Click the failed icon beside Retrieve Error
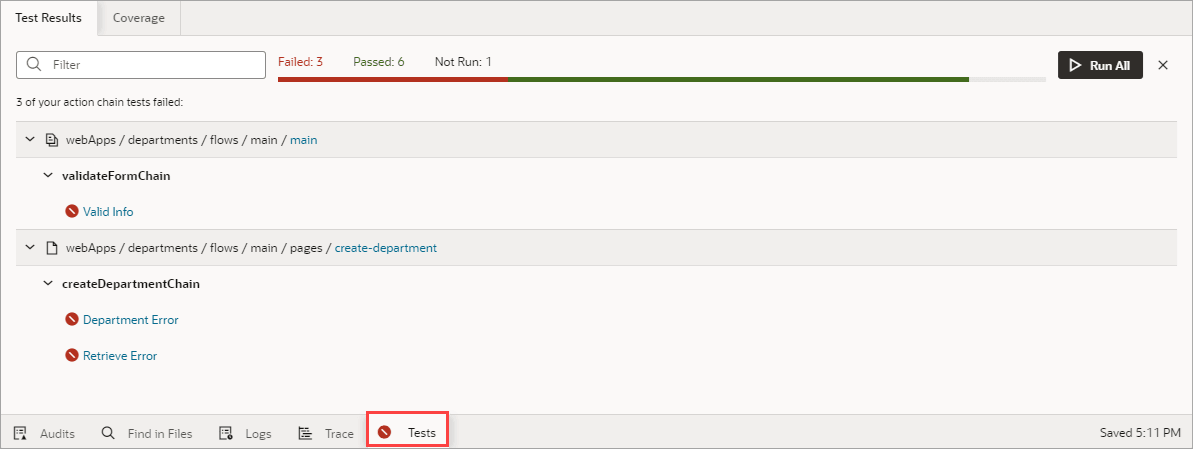1193x449 pixels. coord(72,355)
